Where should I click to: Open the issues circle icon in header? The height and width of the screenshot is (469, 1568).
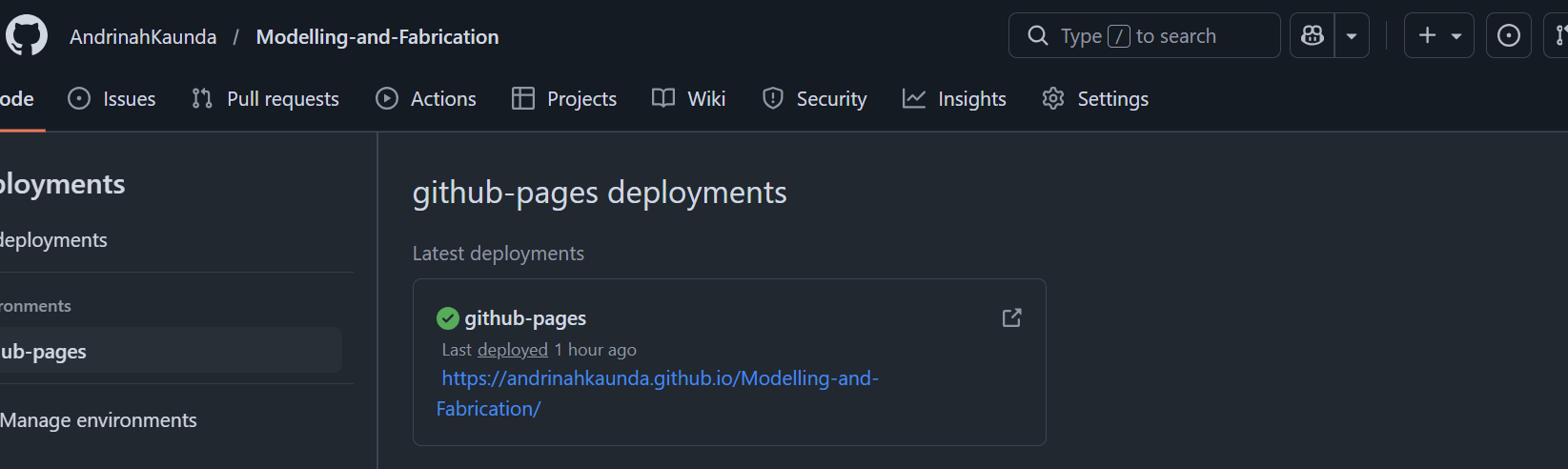pyautogui.click(x=1508, y=36)
